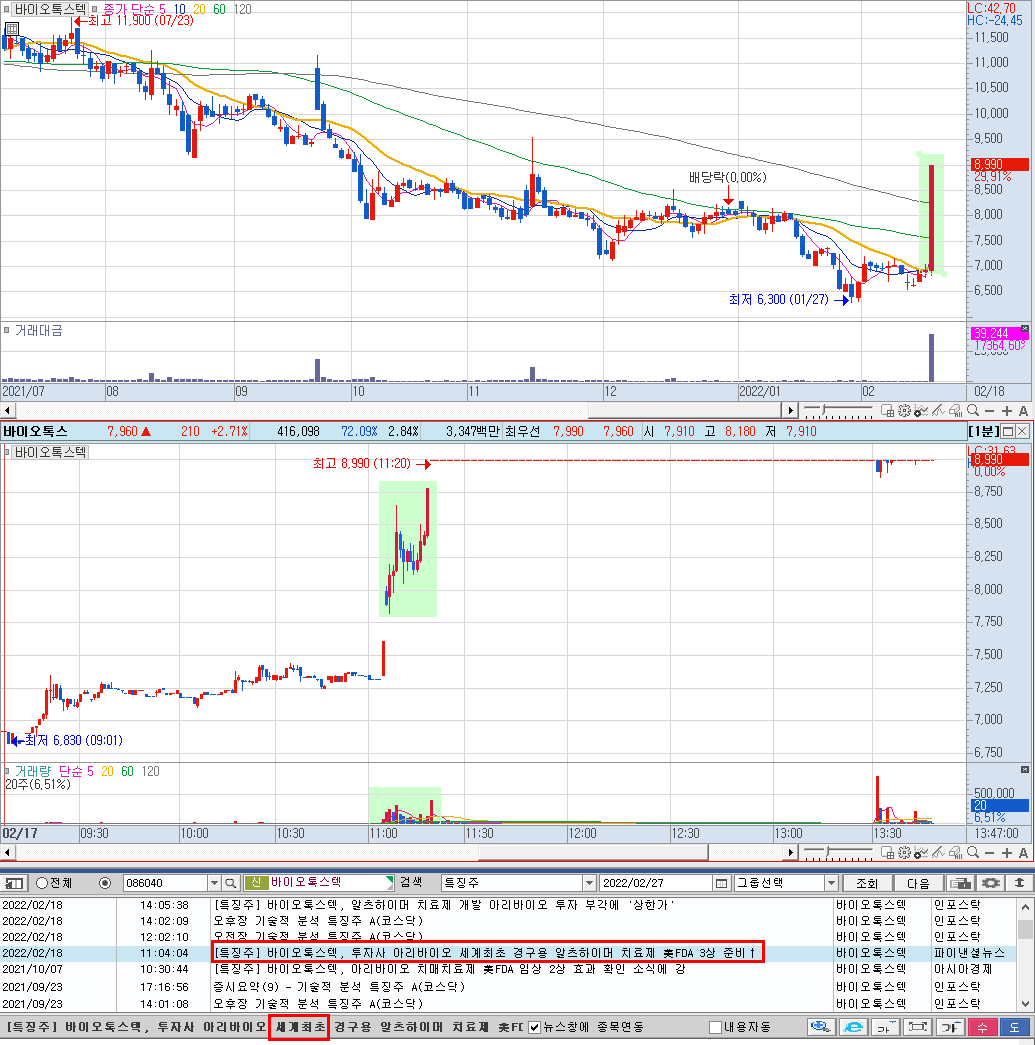Click the daily chart's 'A' auto-fit icon

[1024, 411]
